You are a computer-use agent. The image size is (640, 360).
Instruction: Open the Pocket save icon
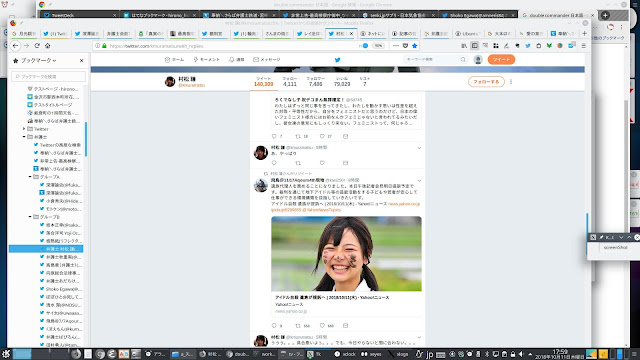coord(405,46)
